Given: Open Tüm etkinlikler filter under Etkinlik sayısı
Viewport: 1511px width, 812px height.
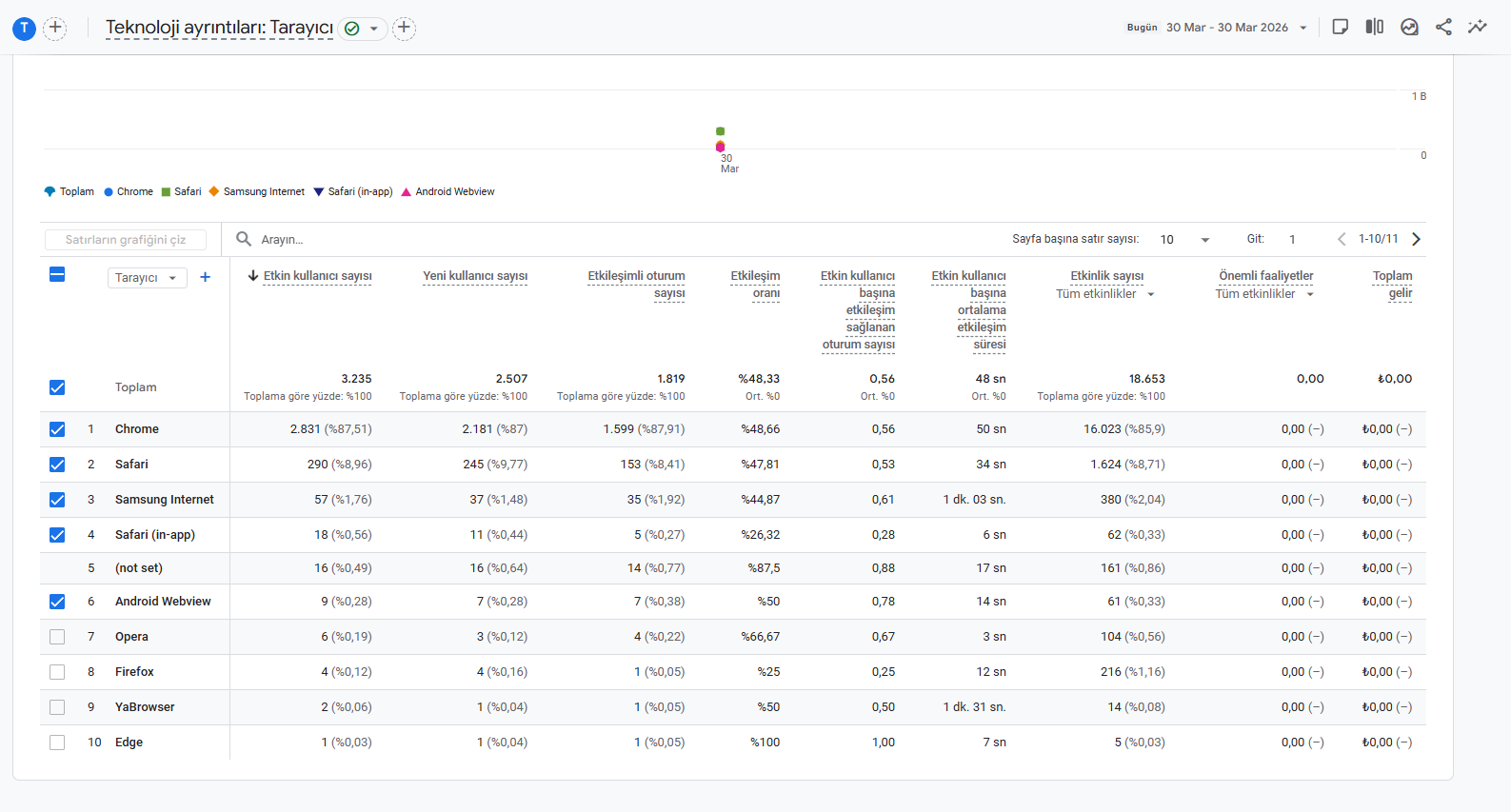Looking at the screenshot, I should click(x=1104, y=294).
